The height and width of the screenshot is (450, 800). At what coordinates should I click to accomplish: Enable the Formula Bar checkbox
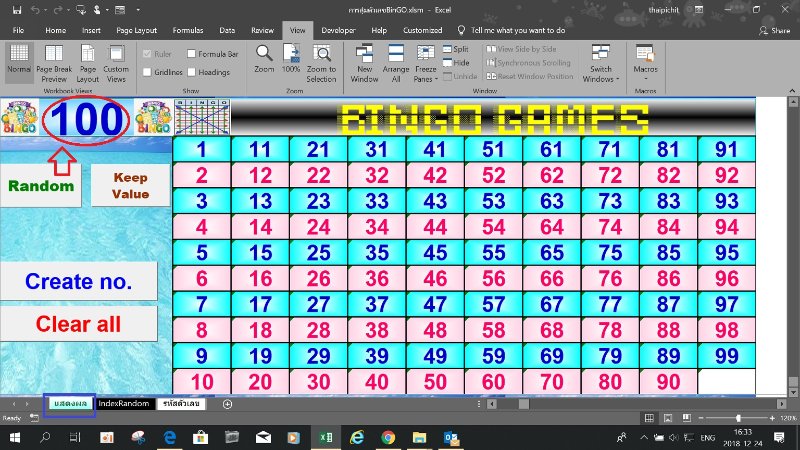pyautogui.click(x=192, y=54)
